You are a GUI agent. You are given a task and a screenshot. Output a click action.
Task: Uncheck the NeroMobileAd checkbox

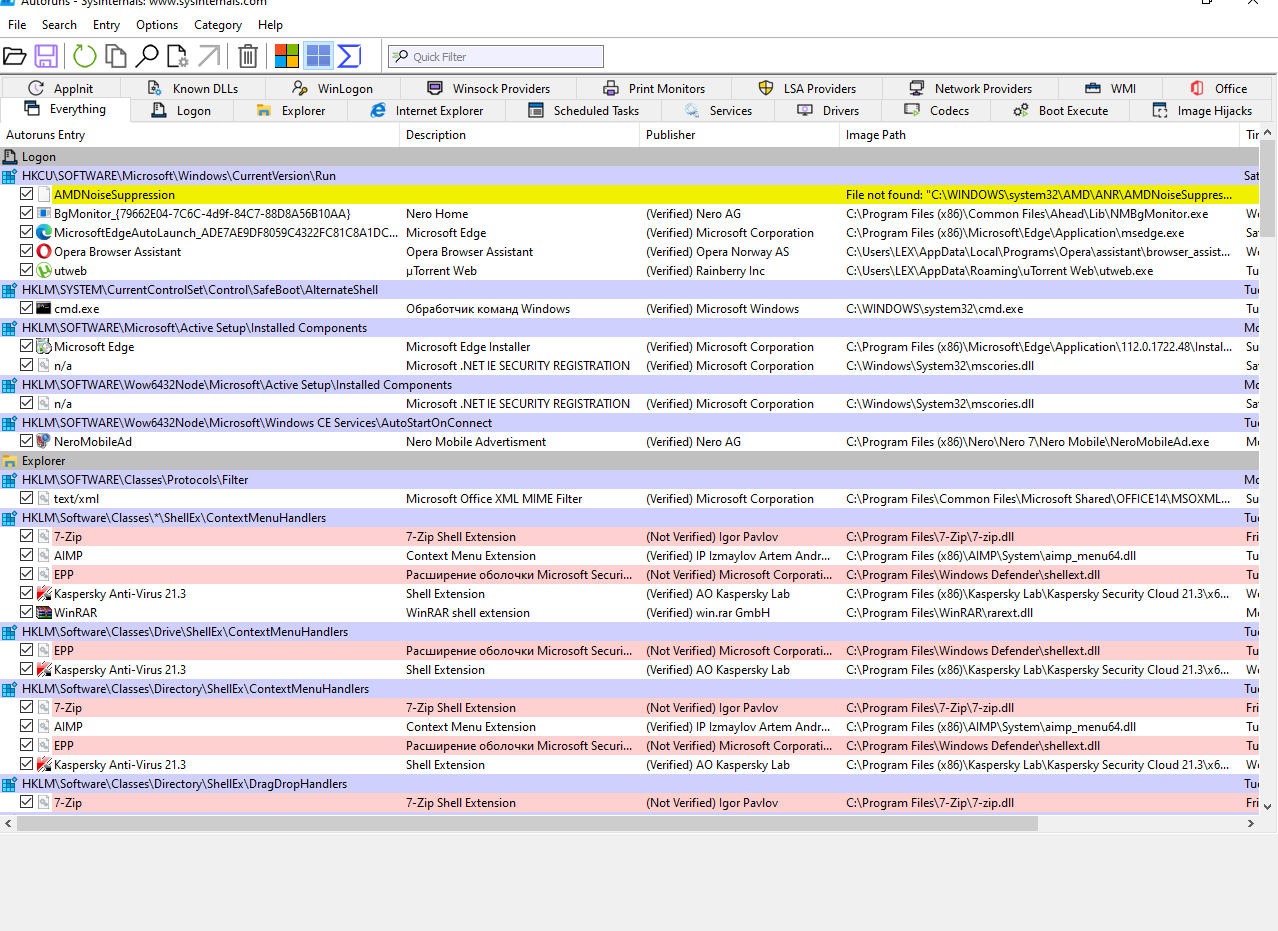27,442
